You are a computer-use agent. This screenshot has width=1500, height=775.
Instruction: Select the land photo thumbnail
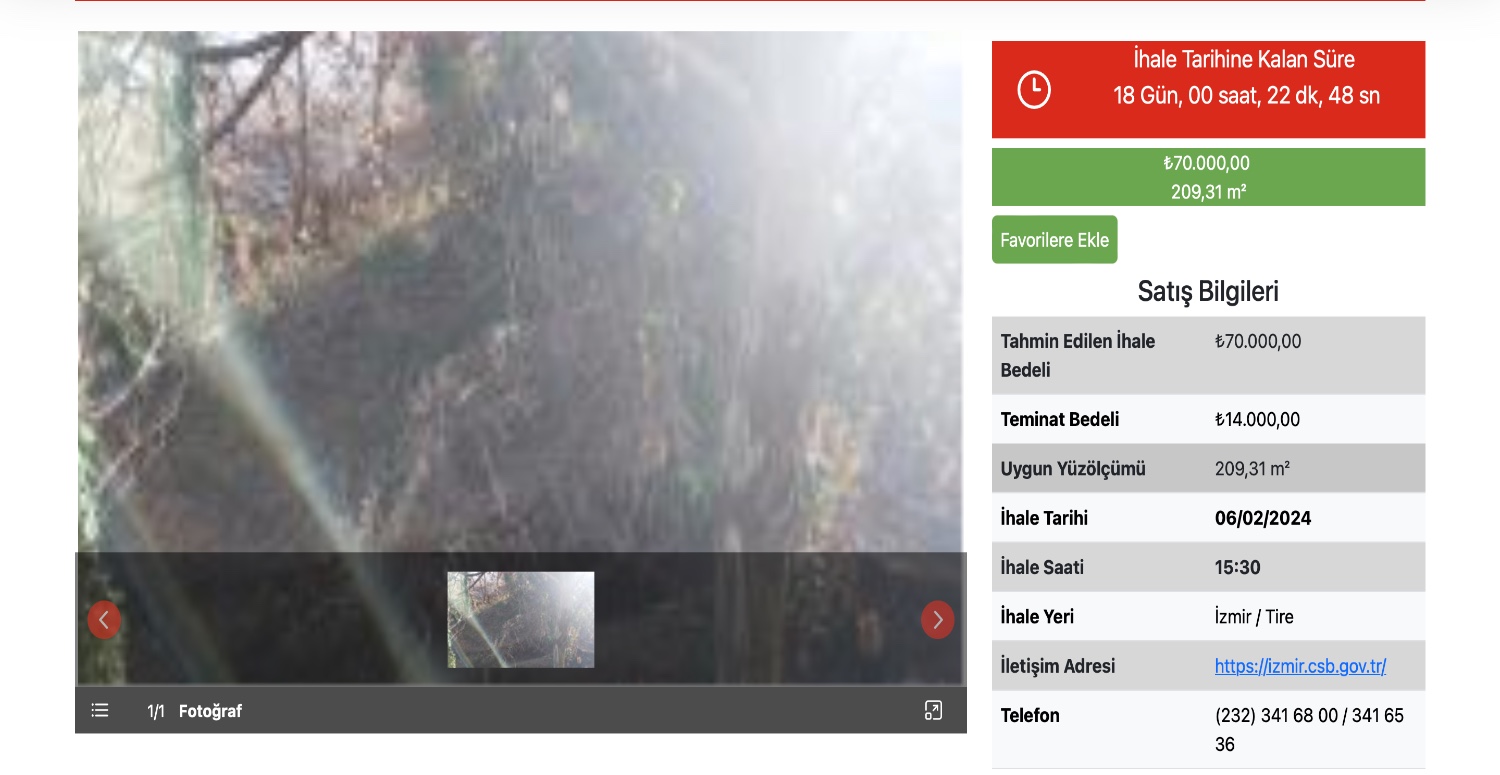pyautogui.click(x=521, y=620)
